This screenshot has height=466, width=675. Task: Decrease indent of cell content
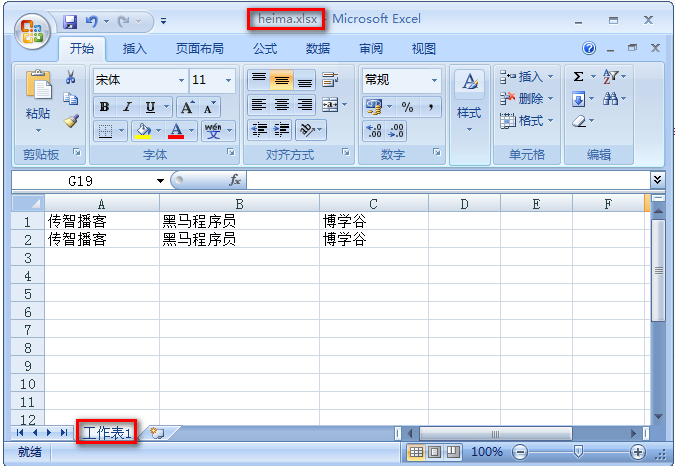(x=259, y=130)
